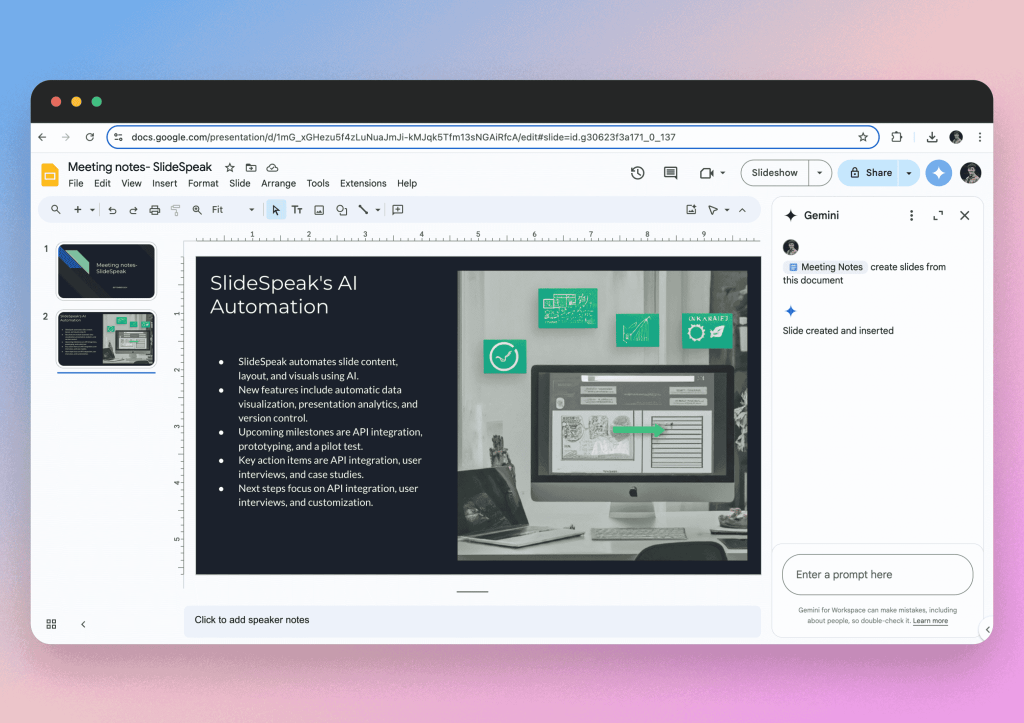The width and height of the screenshot is (1024, 723).
Task: Reload the browser page
Action: pos(89,137)
